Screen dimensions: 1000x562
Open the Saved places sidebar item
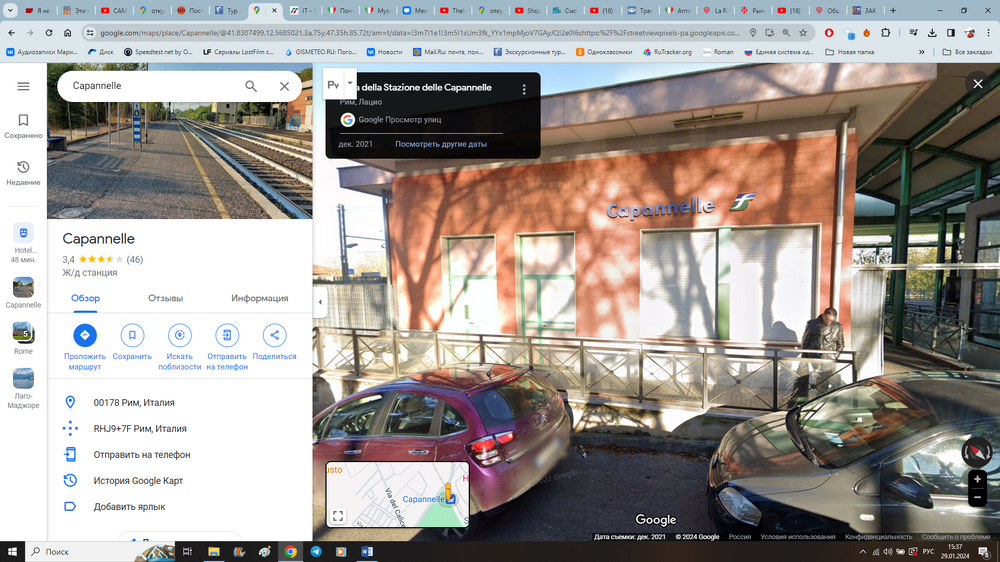tap(23, 126)
